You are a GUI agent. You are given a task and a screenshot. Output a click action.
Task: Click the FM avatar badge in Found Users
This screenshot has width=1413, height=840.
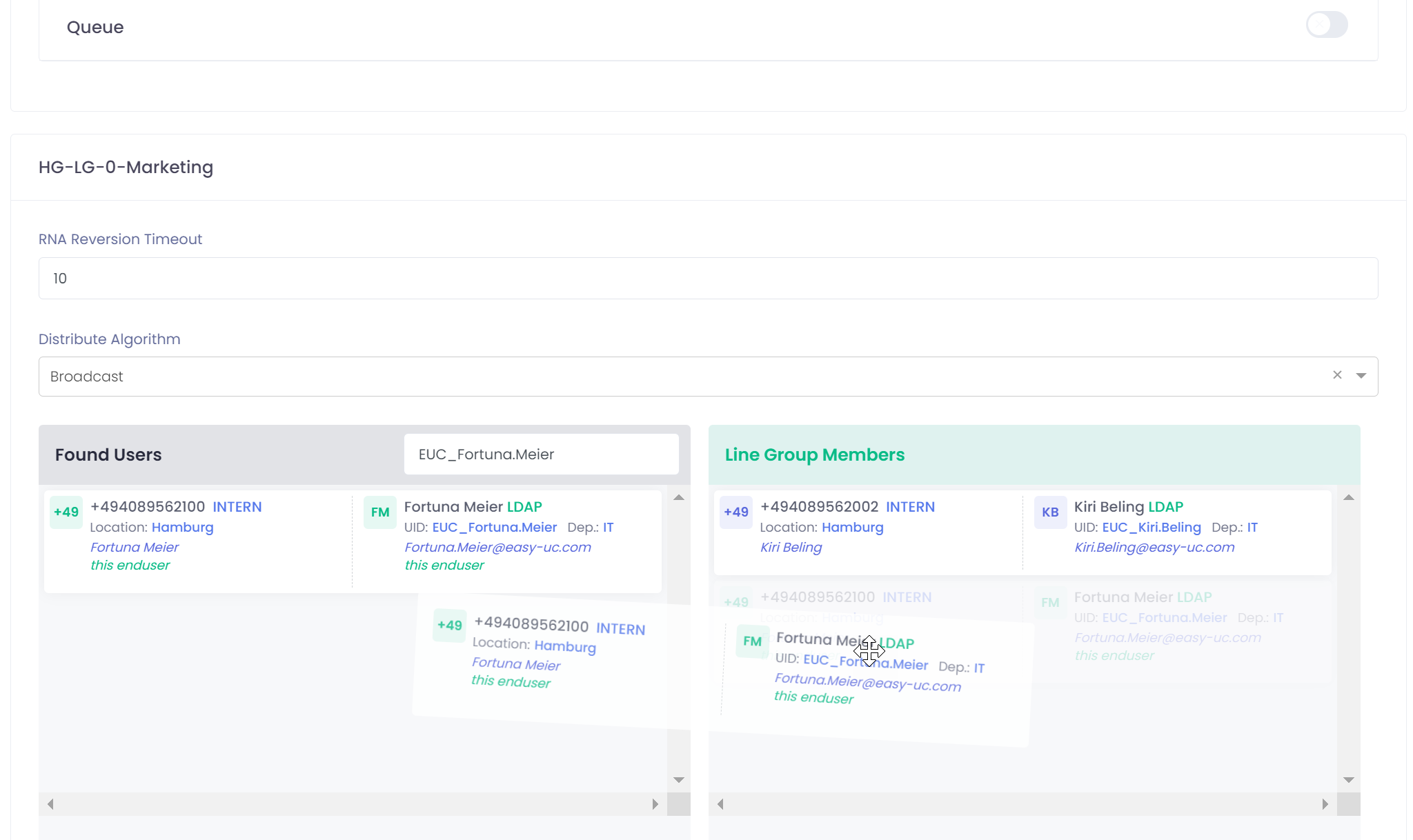380,512
